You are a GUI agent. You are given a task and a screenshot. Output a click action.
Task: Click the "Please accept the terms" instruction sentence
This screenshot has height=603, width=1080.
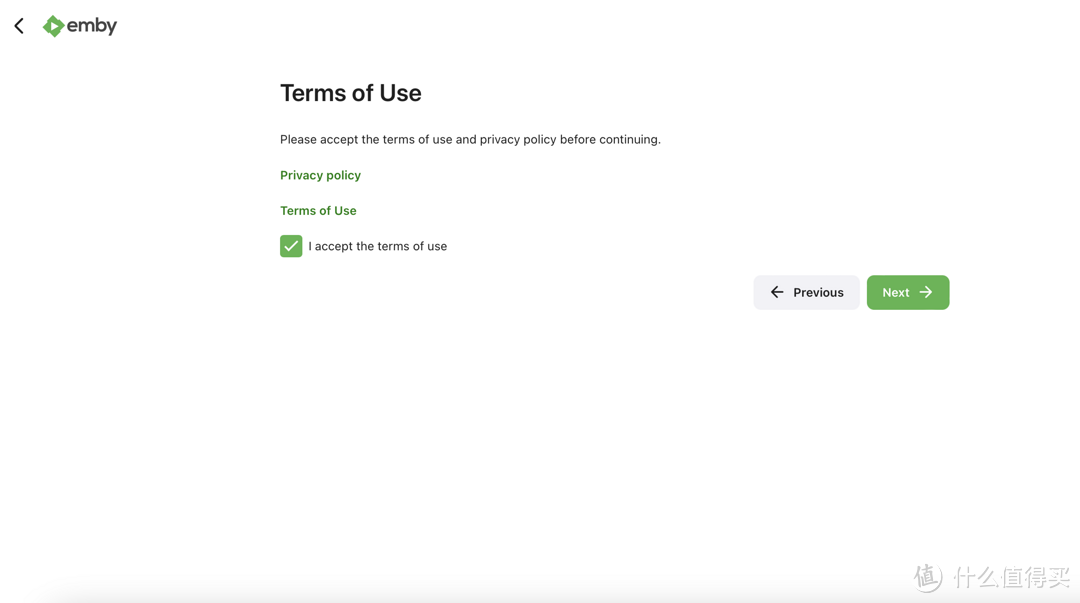[x=470, y=139]
